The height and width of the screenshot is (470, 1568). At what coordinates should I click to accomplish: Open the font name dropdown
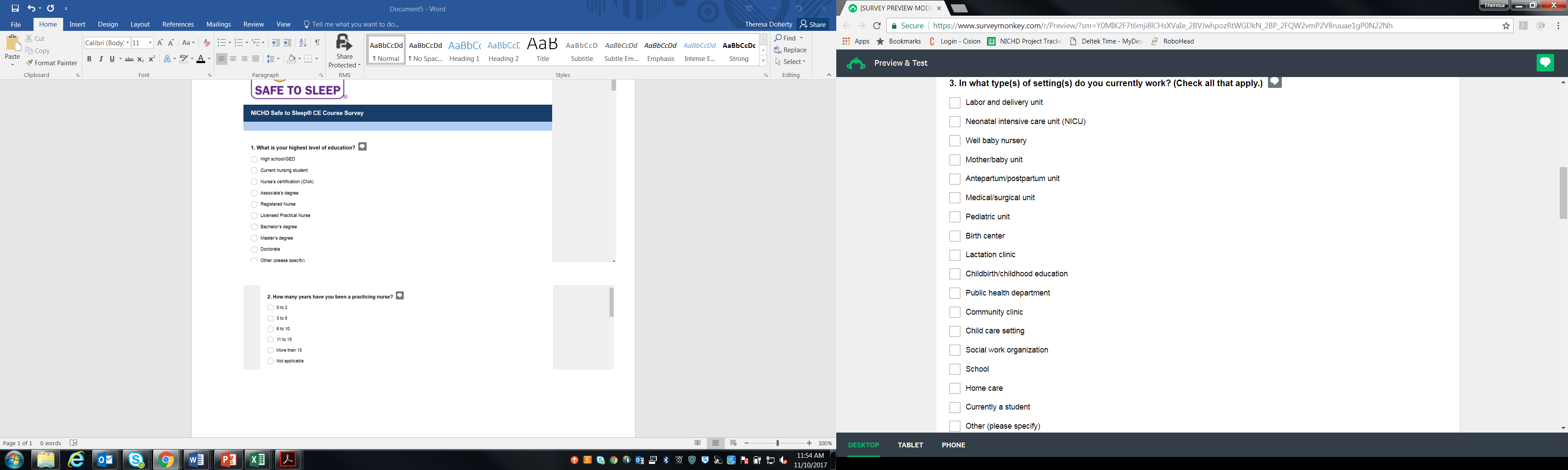click(128, 43)
